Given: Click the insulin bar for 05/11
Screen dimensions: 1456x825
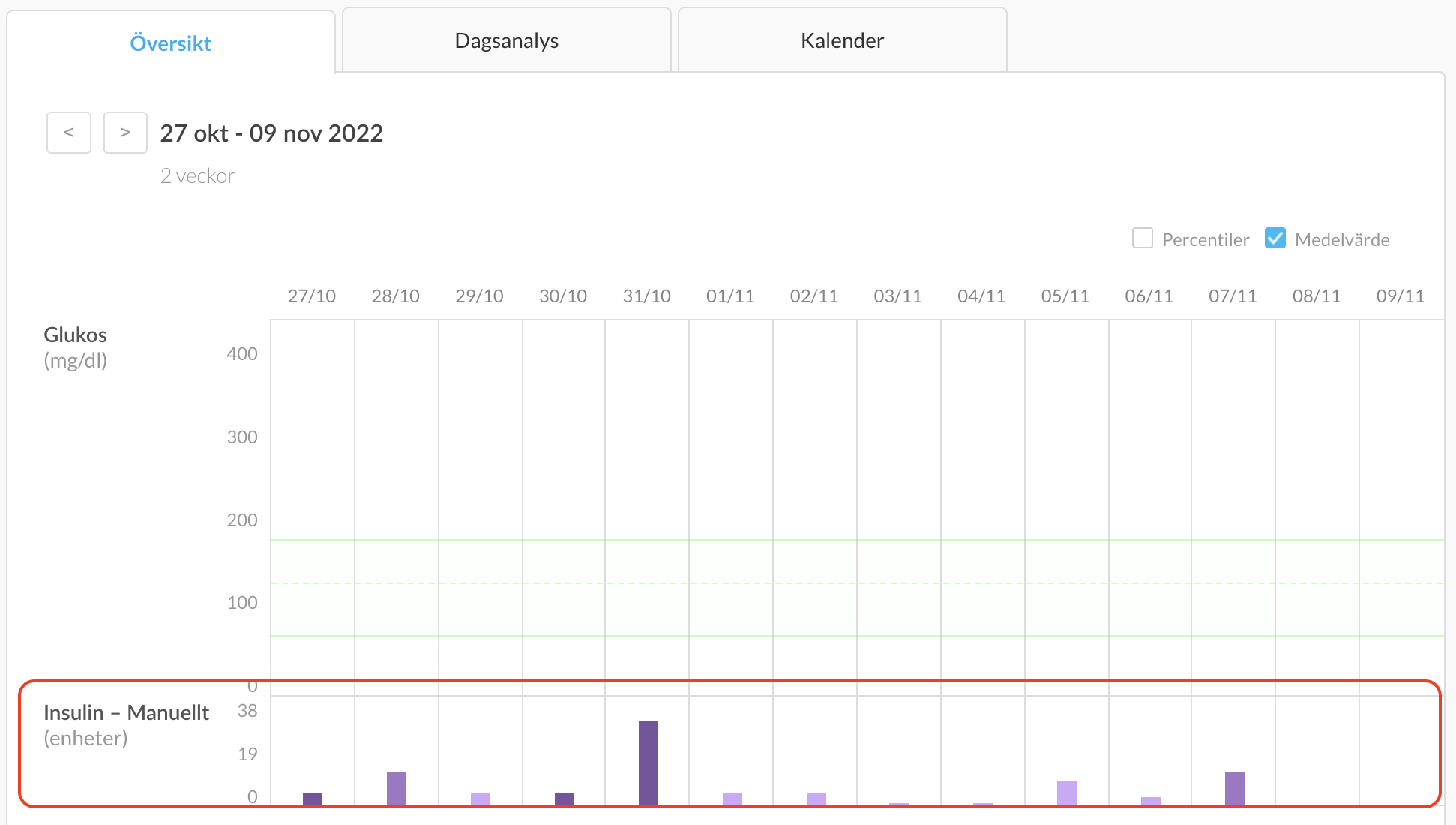Looking at the screenshot, I should point(1067,793).
